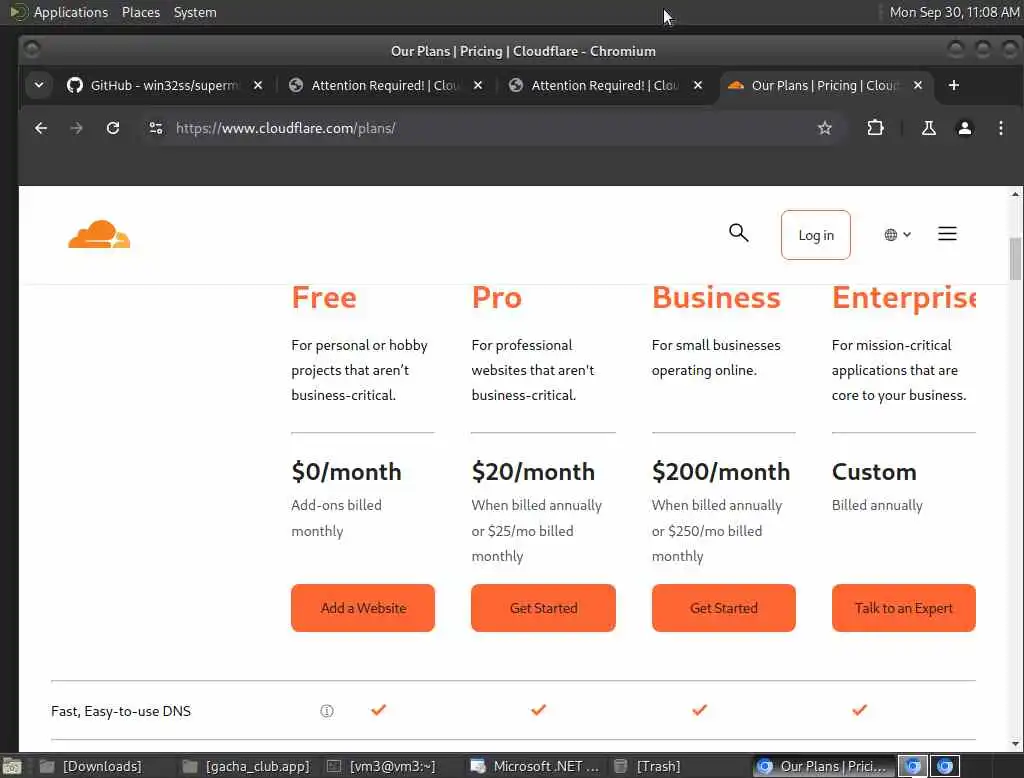Open Chrome Labs flask icon
1024x778 pixels.
click(x=928, y=128)
